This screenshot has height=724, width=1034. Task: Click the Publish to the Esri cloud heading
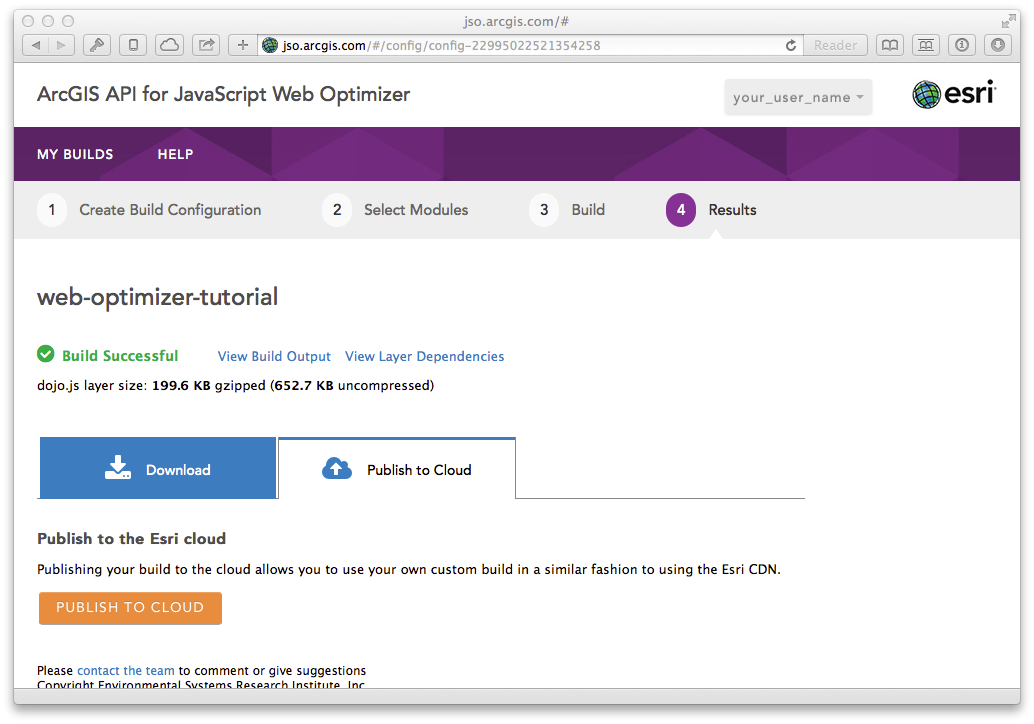[x=131, y=539]
